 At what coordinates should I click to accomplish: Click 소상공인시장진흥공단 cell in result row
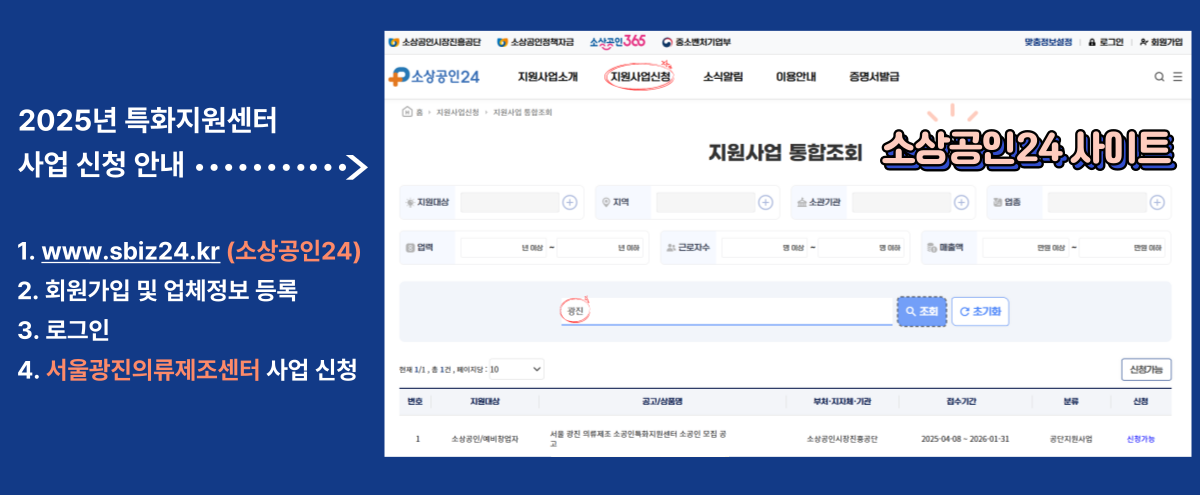841,439
